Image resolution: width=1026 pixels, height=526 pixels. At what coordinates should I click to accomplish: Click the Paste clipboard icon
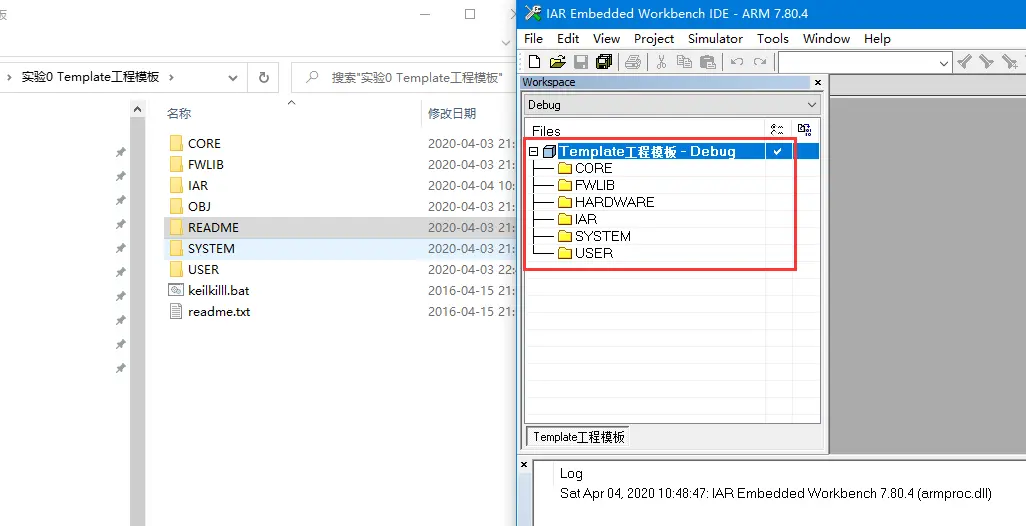pos(707,62)
